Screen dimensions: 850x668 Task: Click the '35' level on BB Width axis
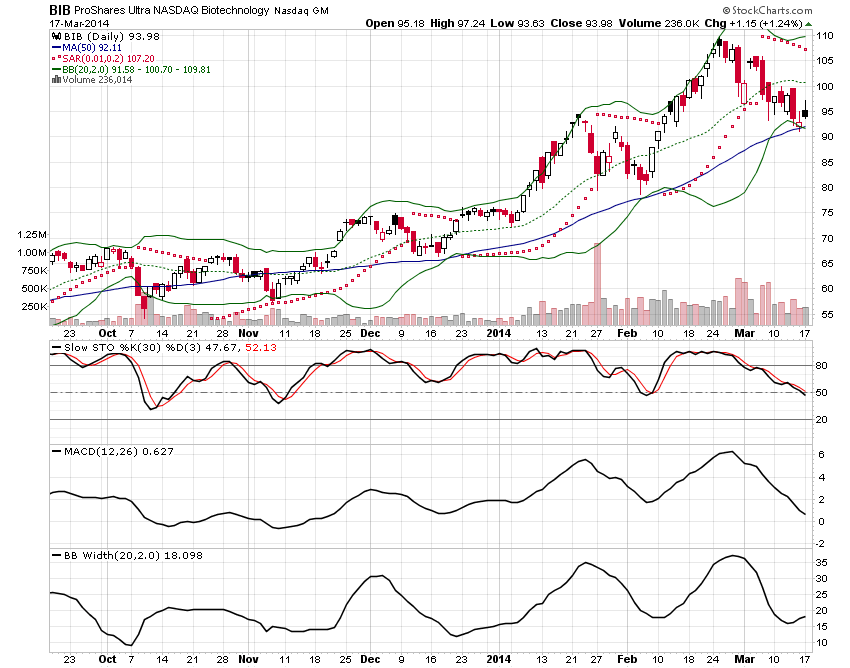click(x=822, y=562)
